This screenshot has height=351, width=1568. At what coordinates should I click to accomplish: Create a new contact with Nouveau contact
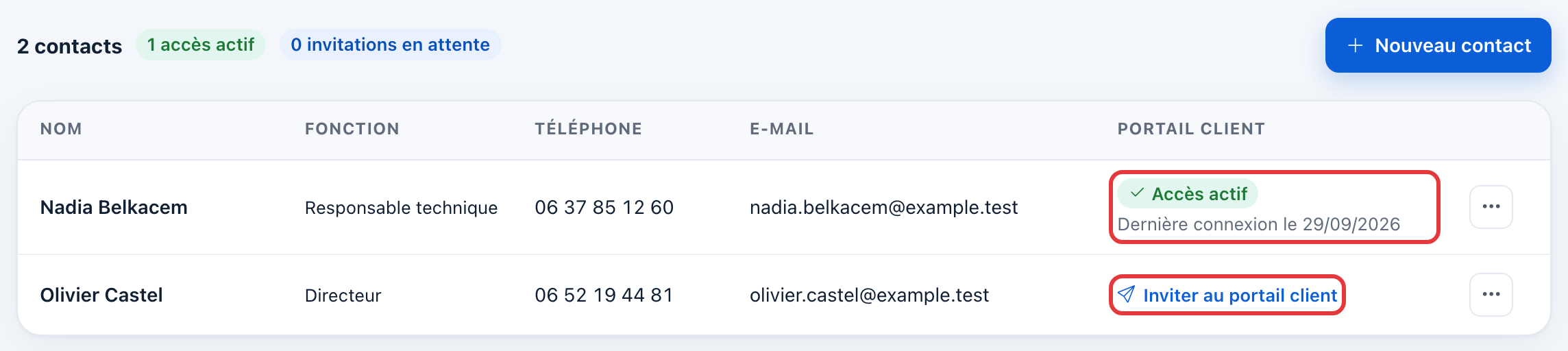click(1438, 45)
